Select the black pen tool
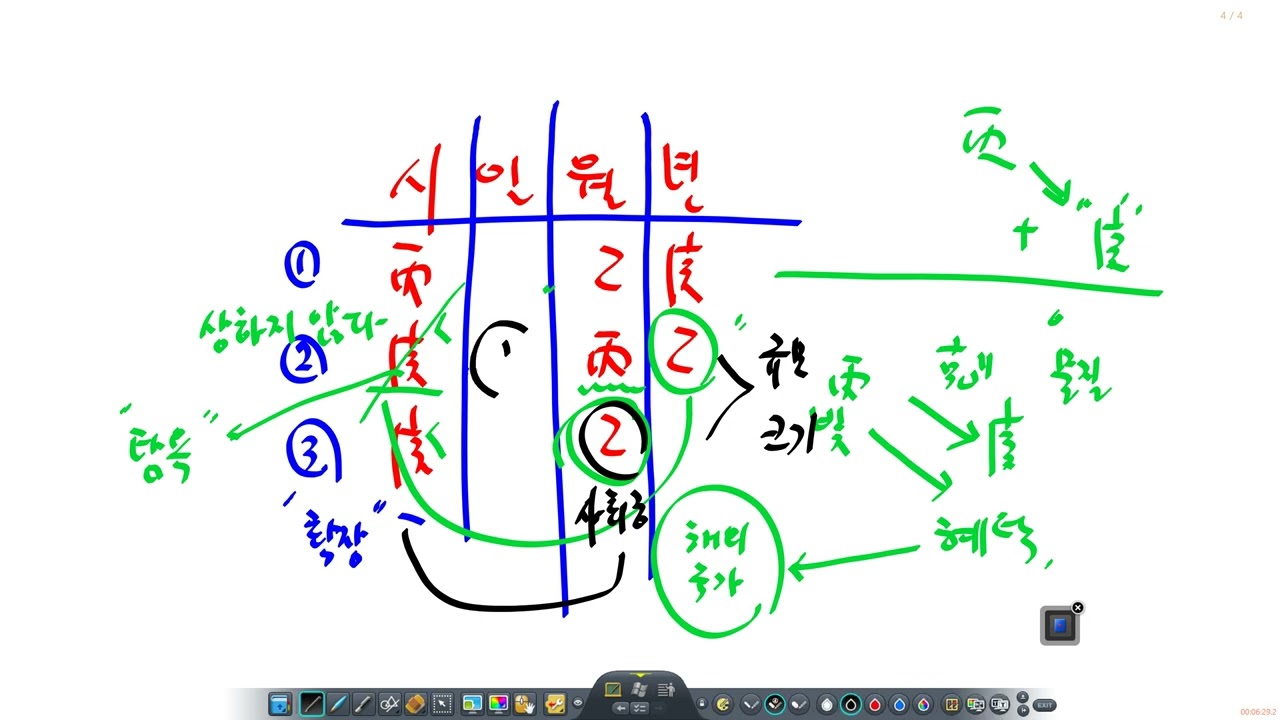 click(312, 704)
